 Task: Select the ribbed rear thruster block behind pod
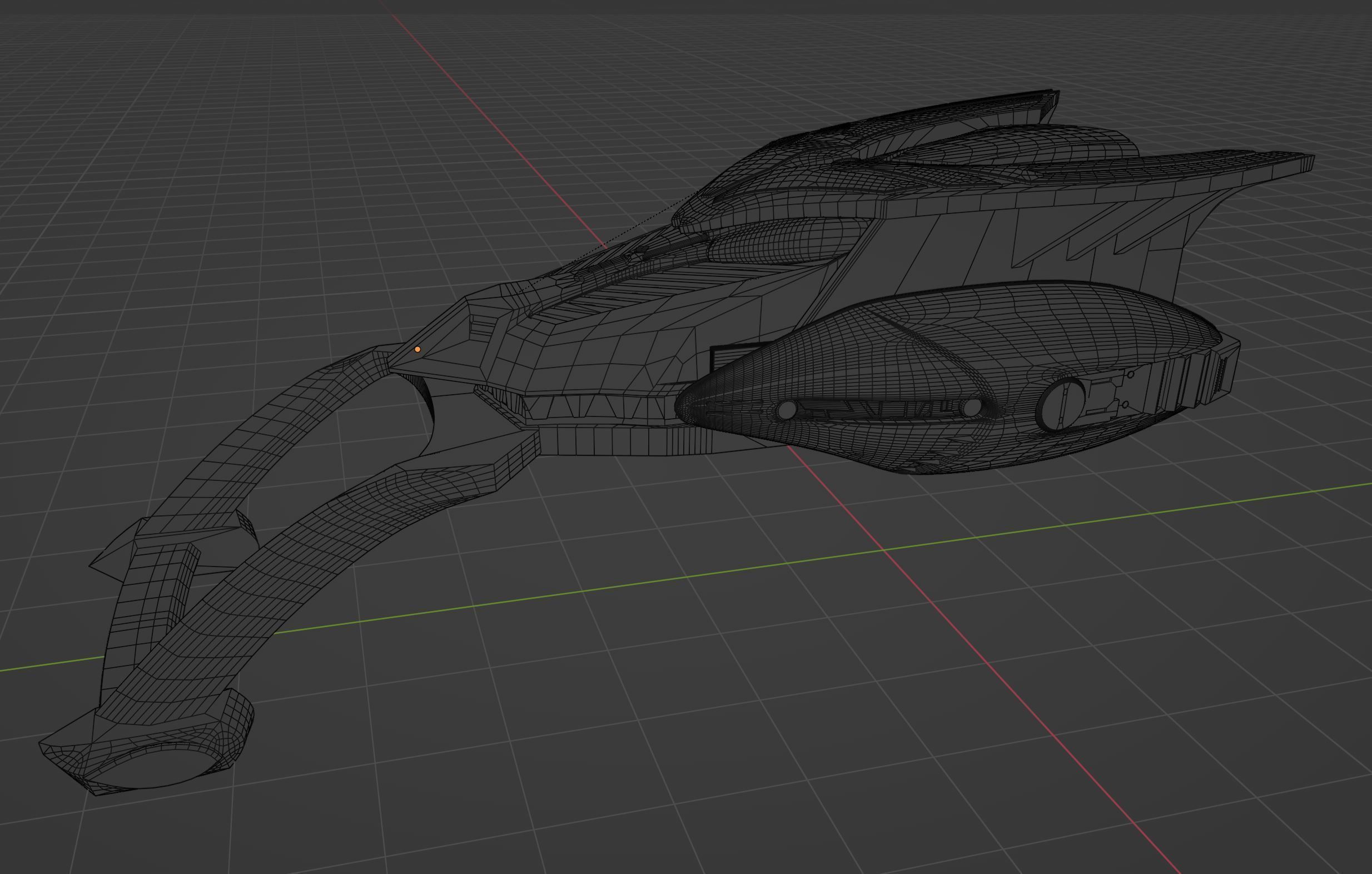pyautogui.click(x=1191, y=373)
